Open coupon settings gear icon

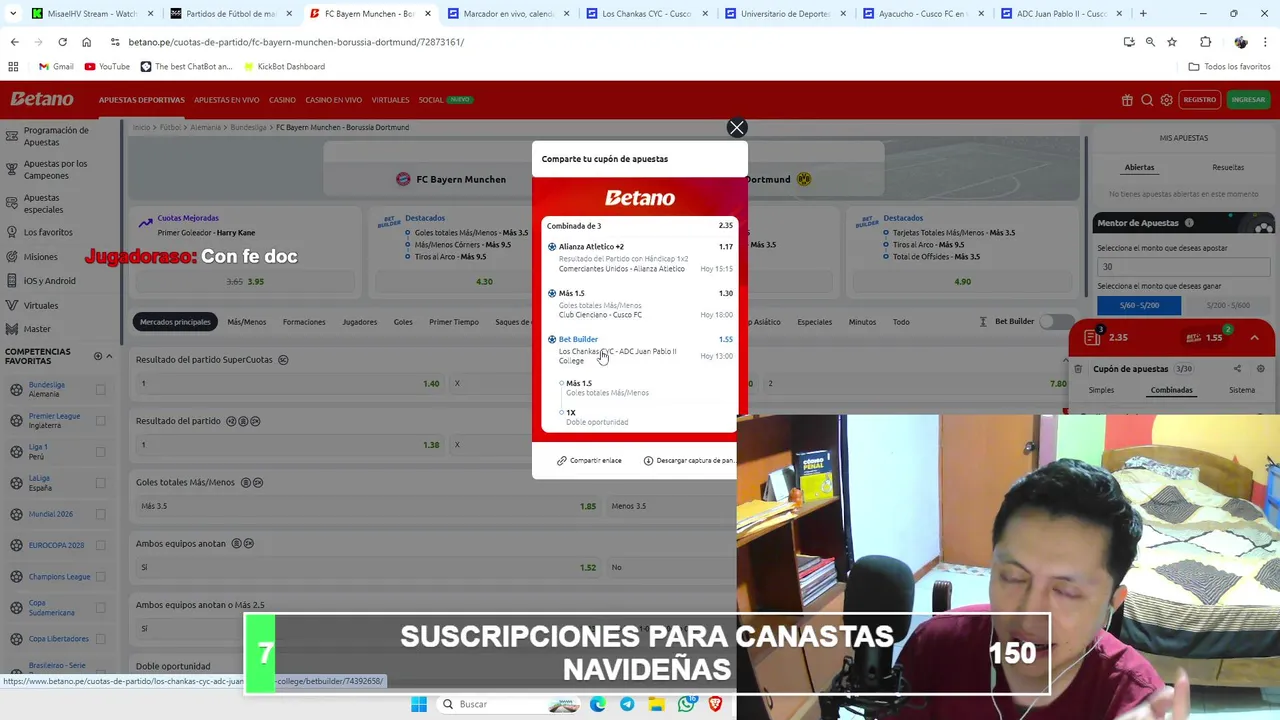[1260, 369]
